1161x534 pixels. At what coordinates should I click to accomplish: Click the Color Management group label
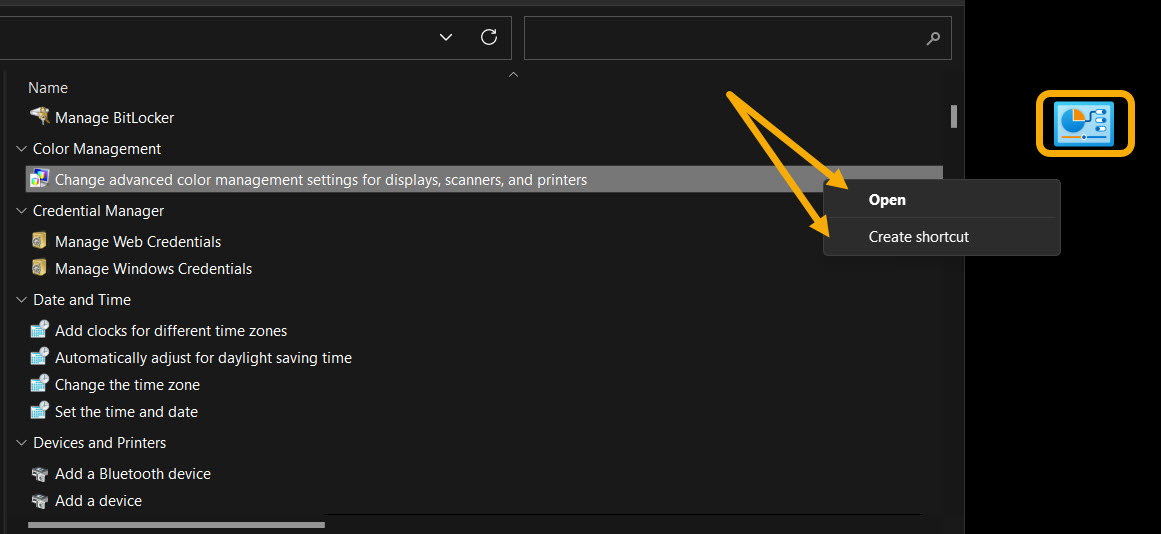(x=97, y=149)
